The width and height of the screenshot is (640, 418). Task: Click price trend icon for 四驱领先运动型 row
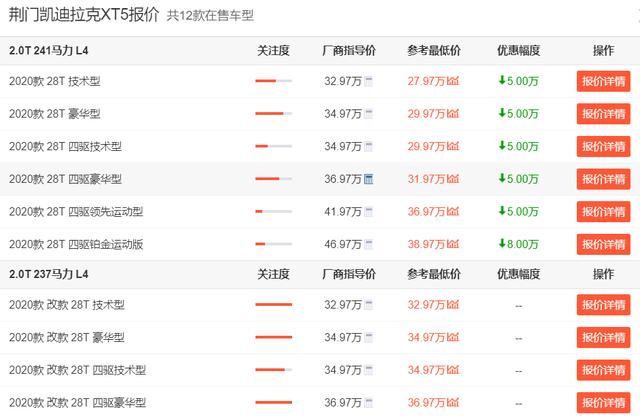click(453, 211)
